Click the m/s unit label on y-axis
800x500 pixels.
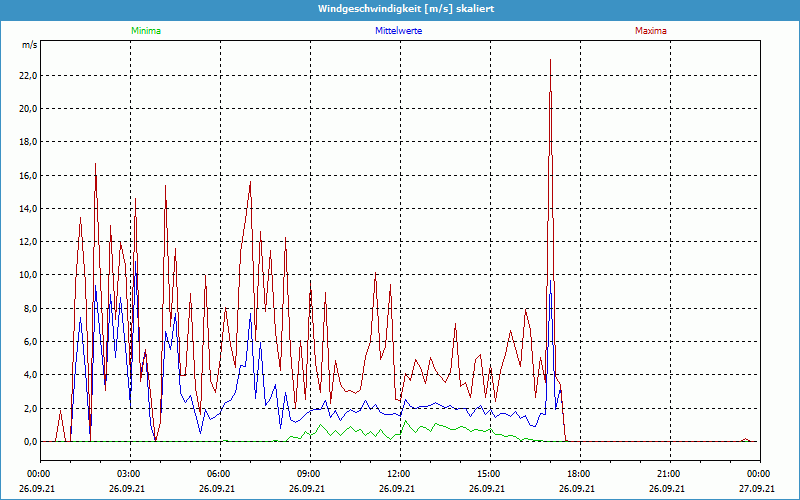pyautogui.click(x=29, y=46)
